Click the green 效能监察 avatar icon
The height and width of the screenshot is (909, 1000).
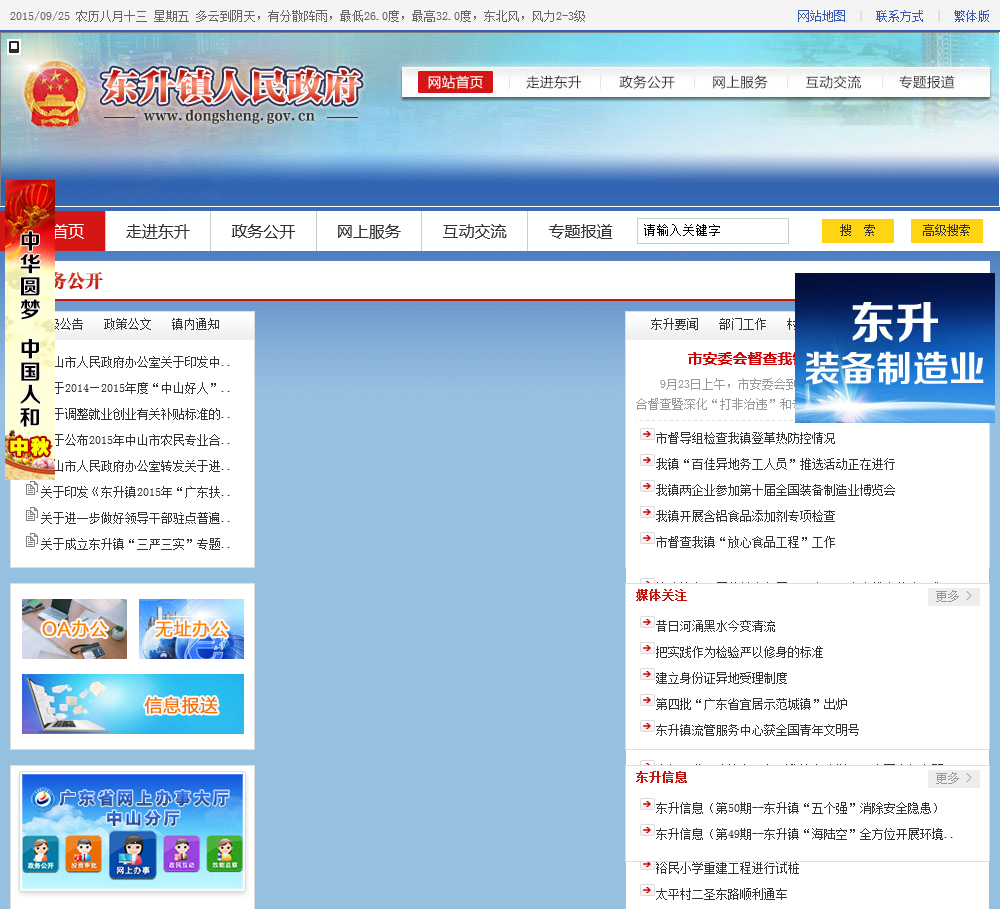(225, 855)
